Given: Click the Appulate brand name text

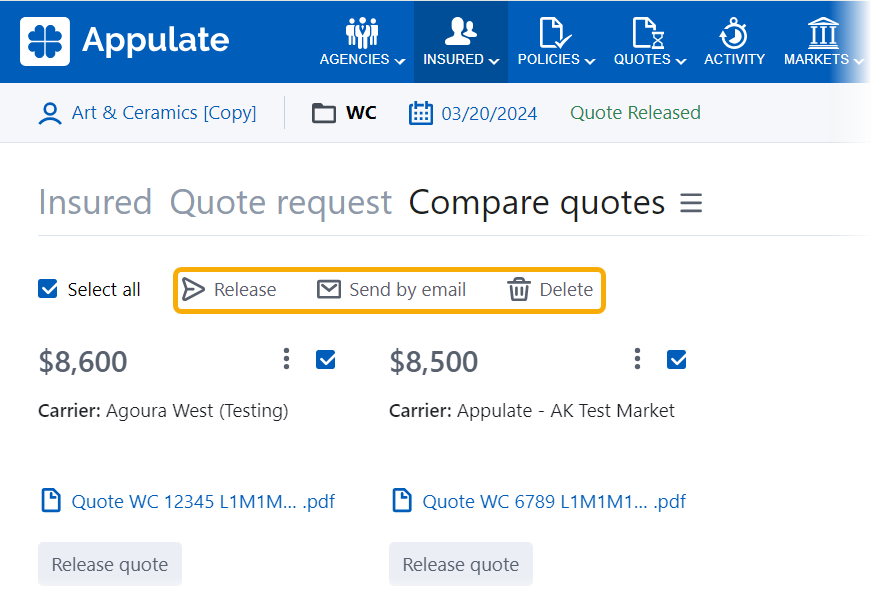Looking at the screenshot, I should pos(156,41).
